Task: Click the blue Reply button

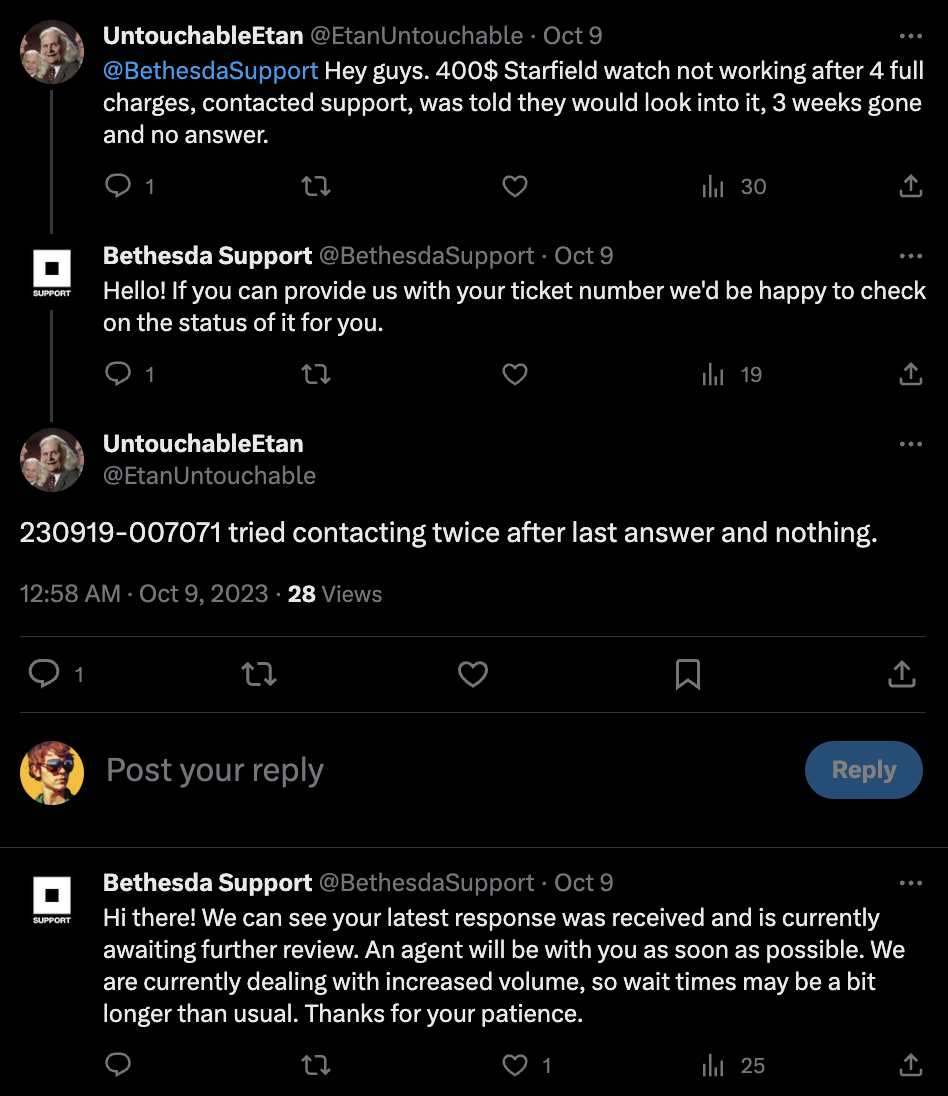Action: (863, 770)
